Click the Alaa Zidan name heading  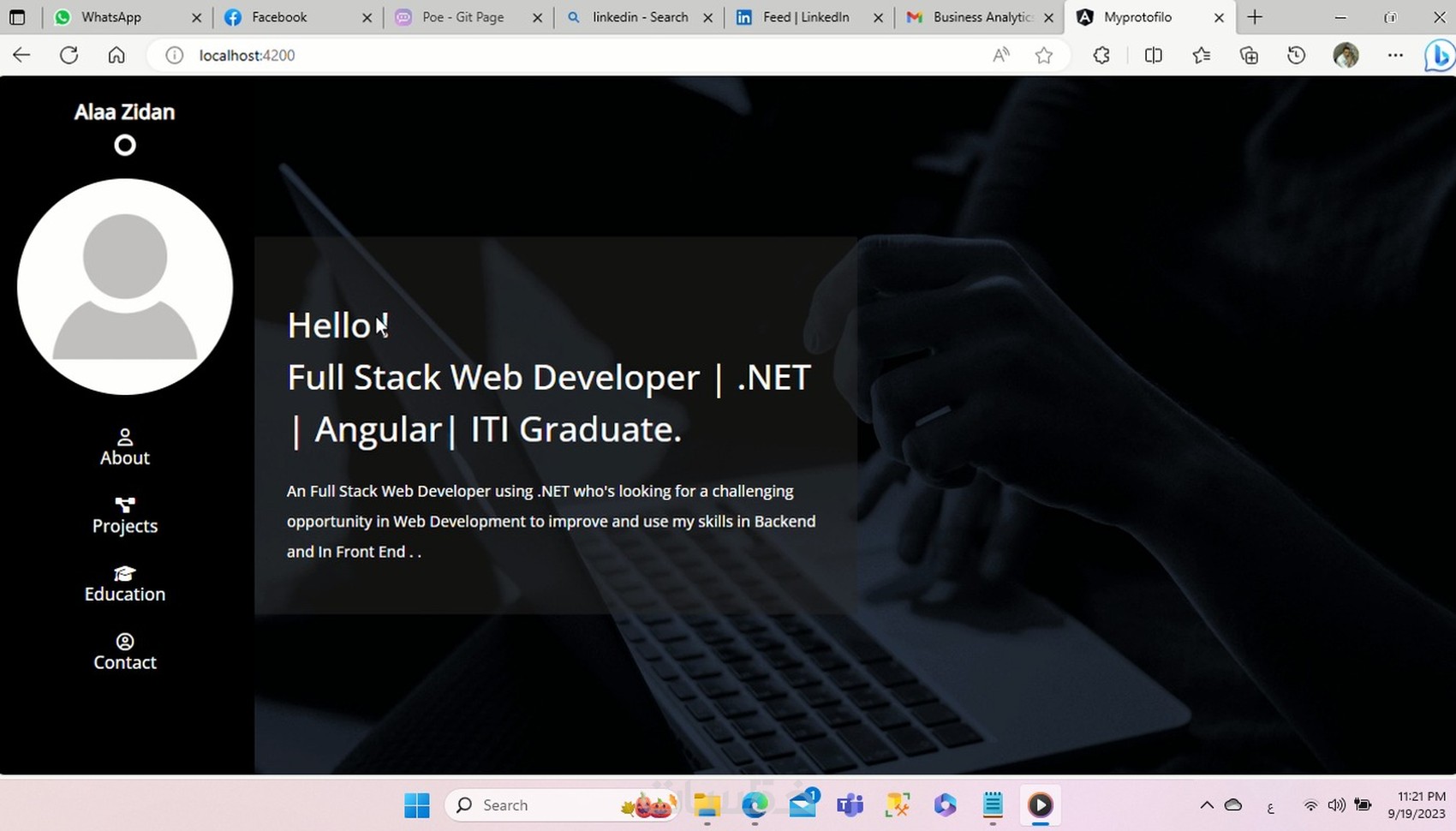click(124, 111)
